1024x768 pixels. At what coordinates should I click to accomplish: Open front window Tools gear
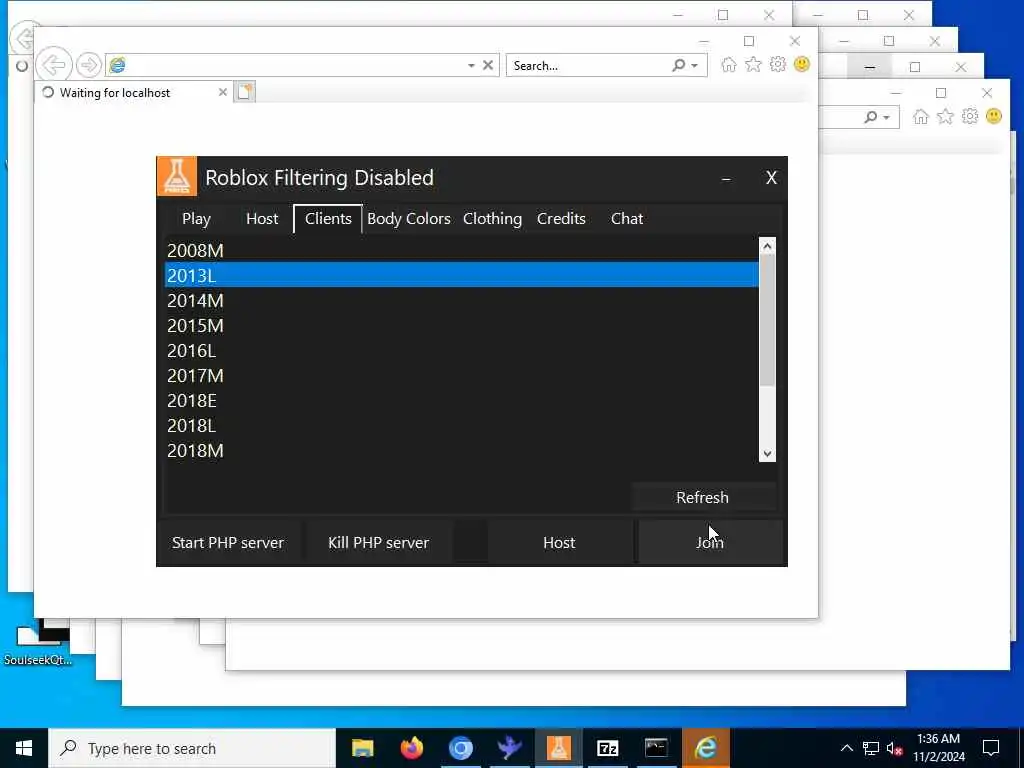pos(777,65)
